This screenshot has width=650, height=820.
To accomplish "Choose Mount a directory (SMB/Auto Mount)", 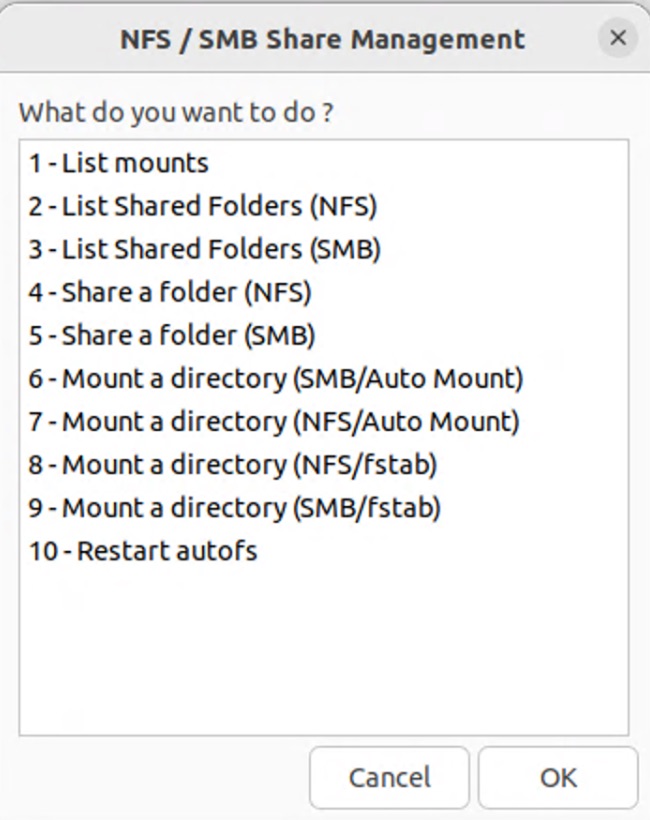I will coord(276,379).
